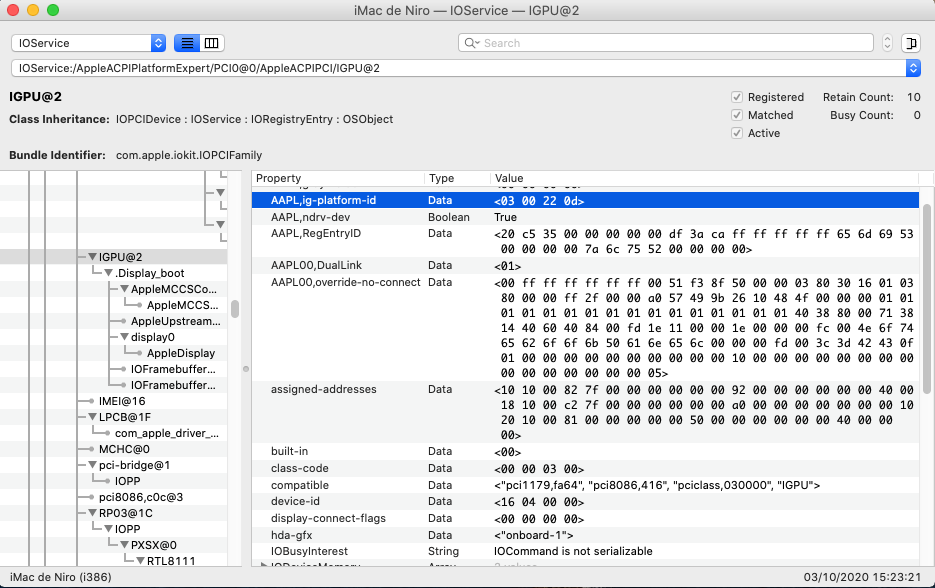Collapse the IGPU@2 tree node
Screen dimensions: 935x588
92,257
